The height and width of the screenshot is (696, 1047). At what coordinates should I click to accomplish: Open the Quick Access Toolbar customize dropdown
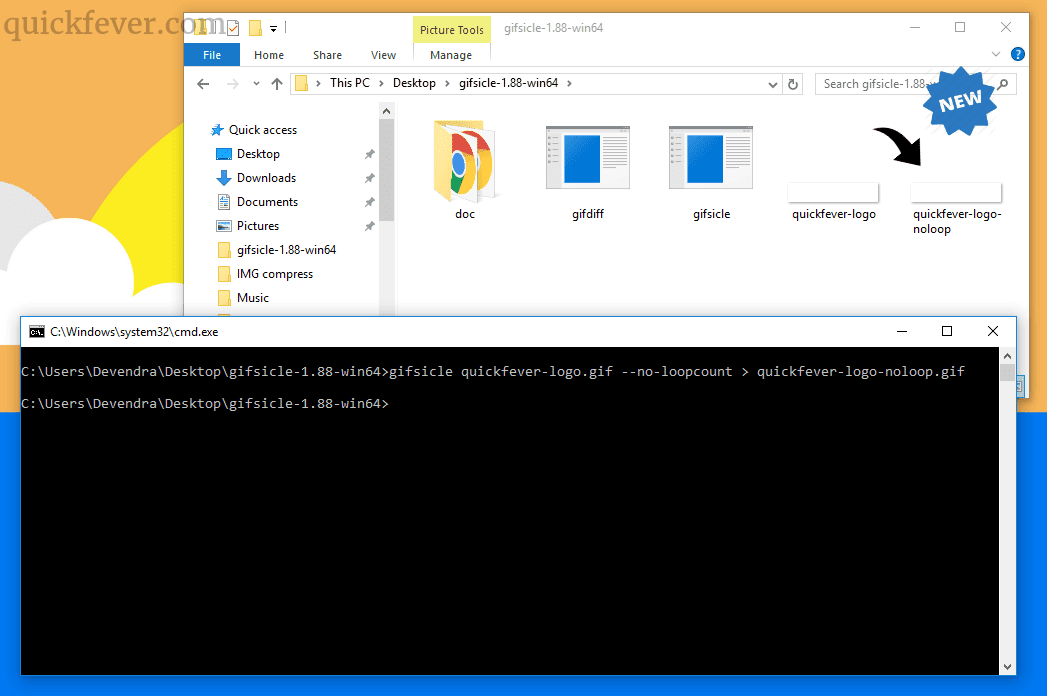click(x=273, y=29)
